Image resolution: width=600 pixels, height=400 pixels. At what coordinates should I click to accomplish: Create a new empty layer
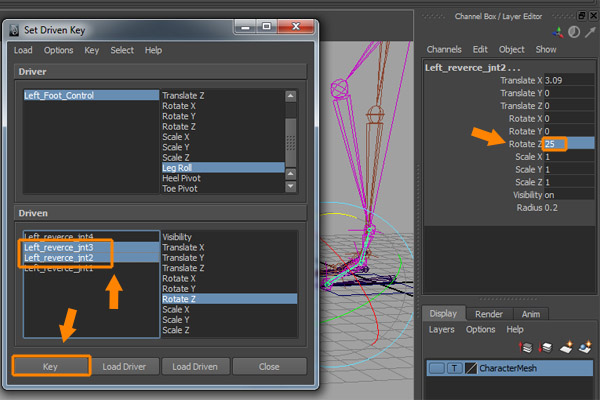566,346
